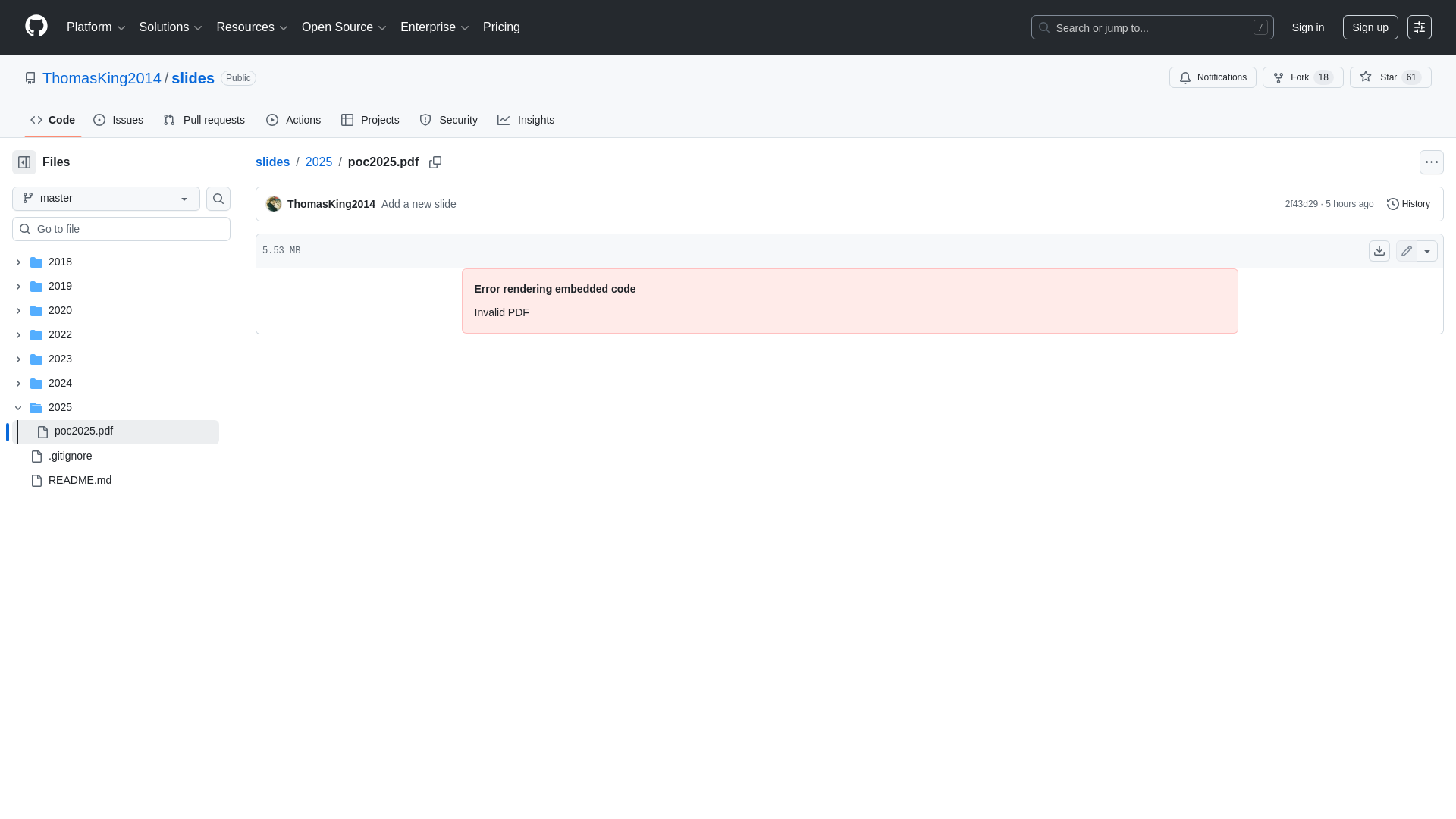Open the edit file pencil icon
The width and height of the screenshot is (1456, 819).
(x=1406, y=250)
